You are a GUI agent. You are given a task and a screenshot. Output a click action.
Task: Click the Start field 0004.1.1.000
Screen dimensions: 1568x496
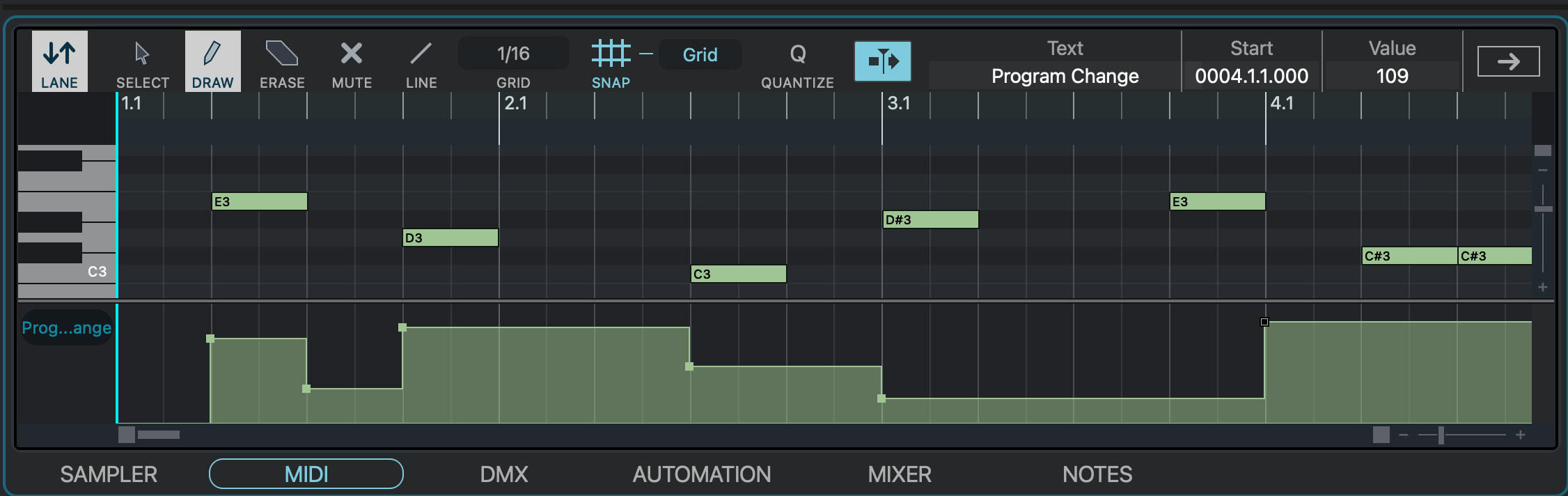1251,76
